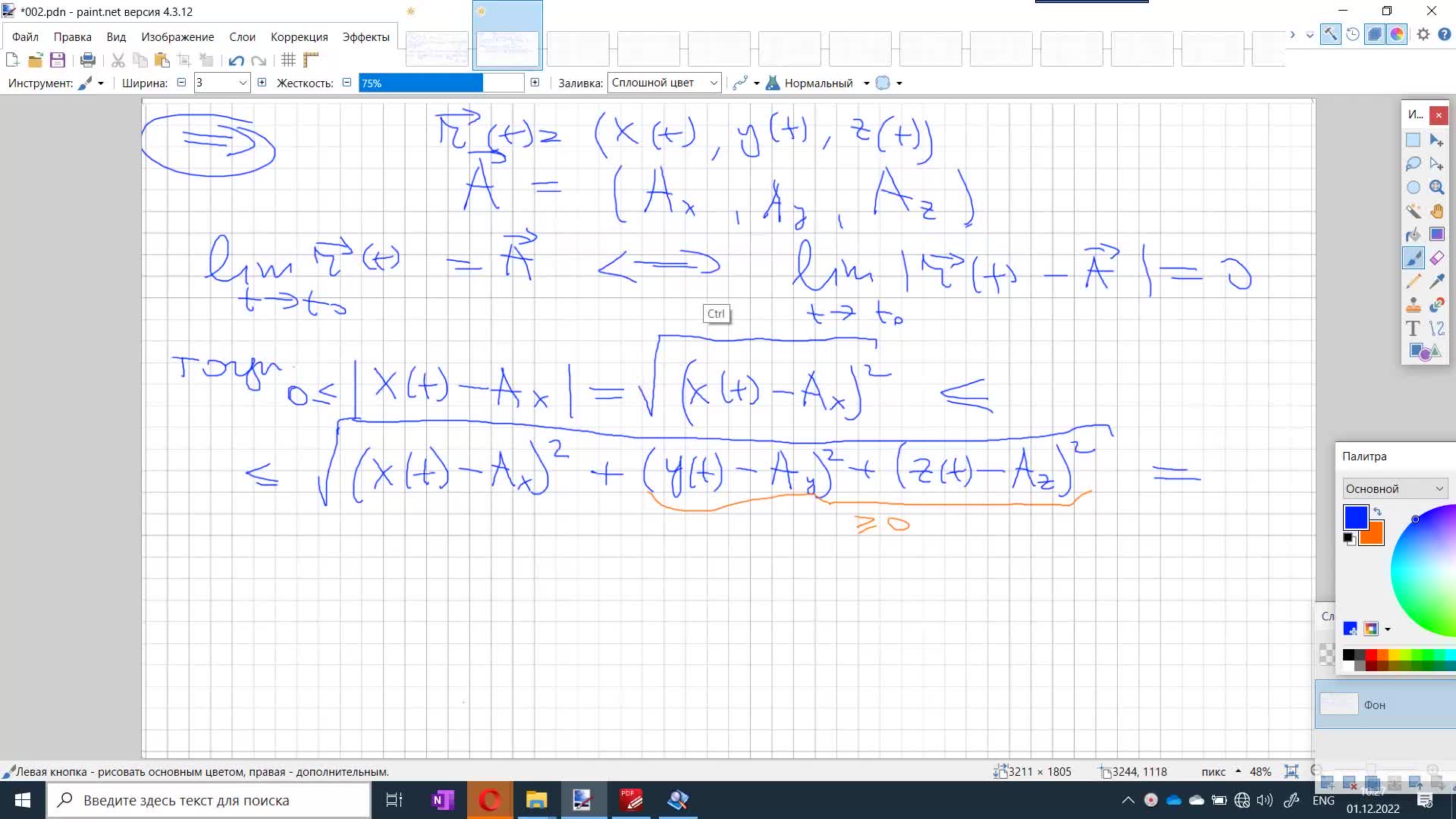Select the Color Picker eyedropper tool
1456x819 pixels.
(1436, 281)
